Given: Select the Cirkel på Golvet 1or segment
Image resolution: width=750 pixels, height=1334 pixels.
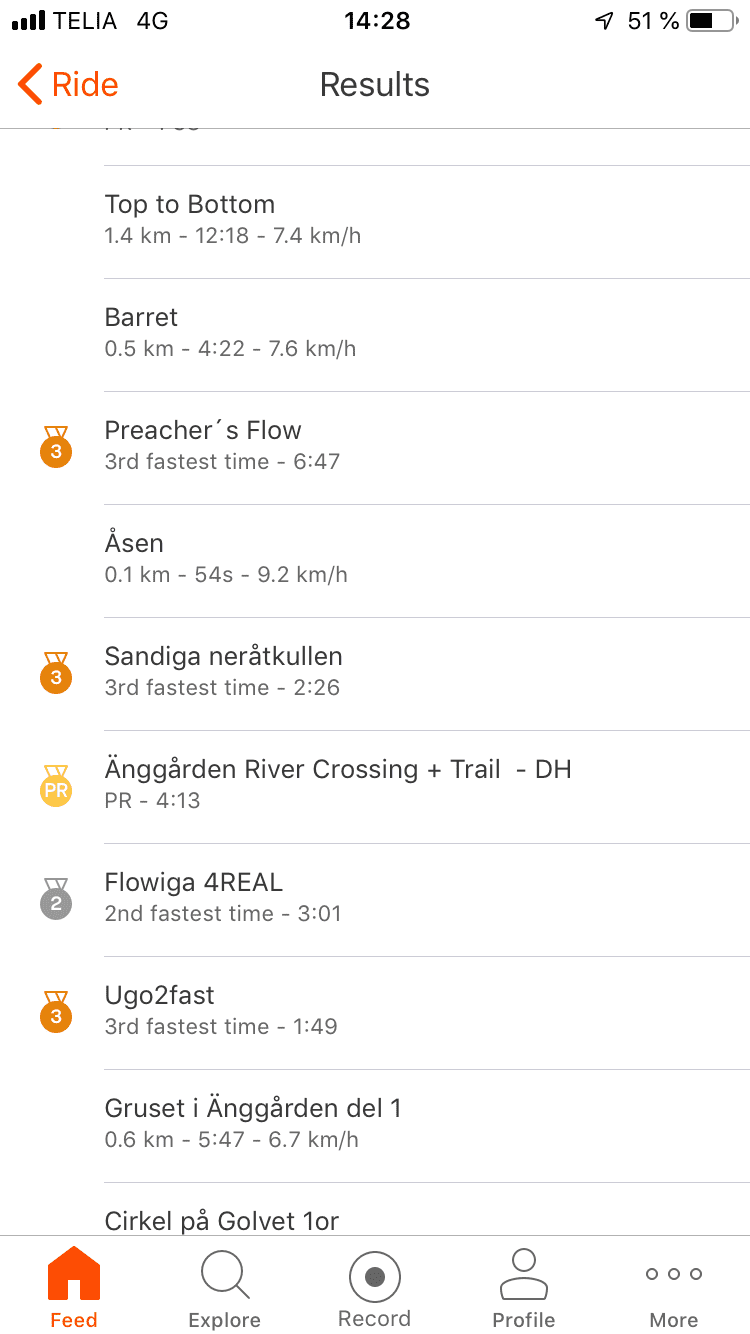Looking at the screenshot, I should coord(222,1221).
